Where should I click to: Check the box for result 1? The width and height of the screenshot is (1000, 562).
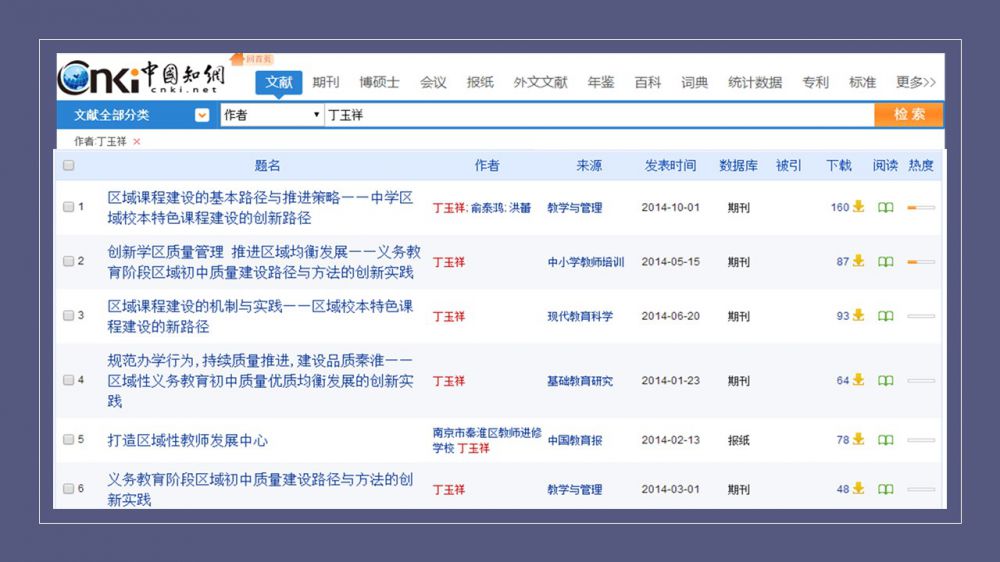69,208
